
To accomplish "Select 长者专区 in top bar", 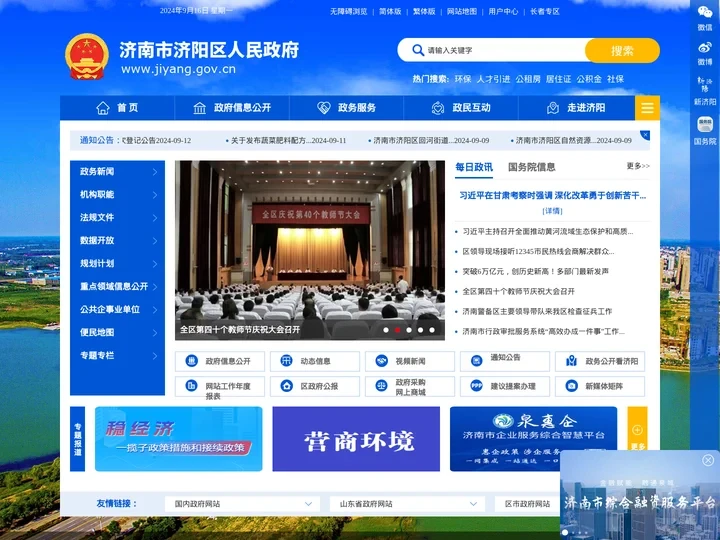I will pyautogui.click(x=545, y=11).
